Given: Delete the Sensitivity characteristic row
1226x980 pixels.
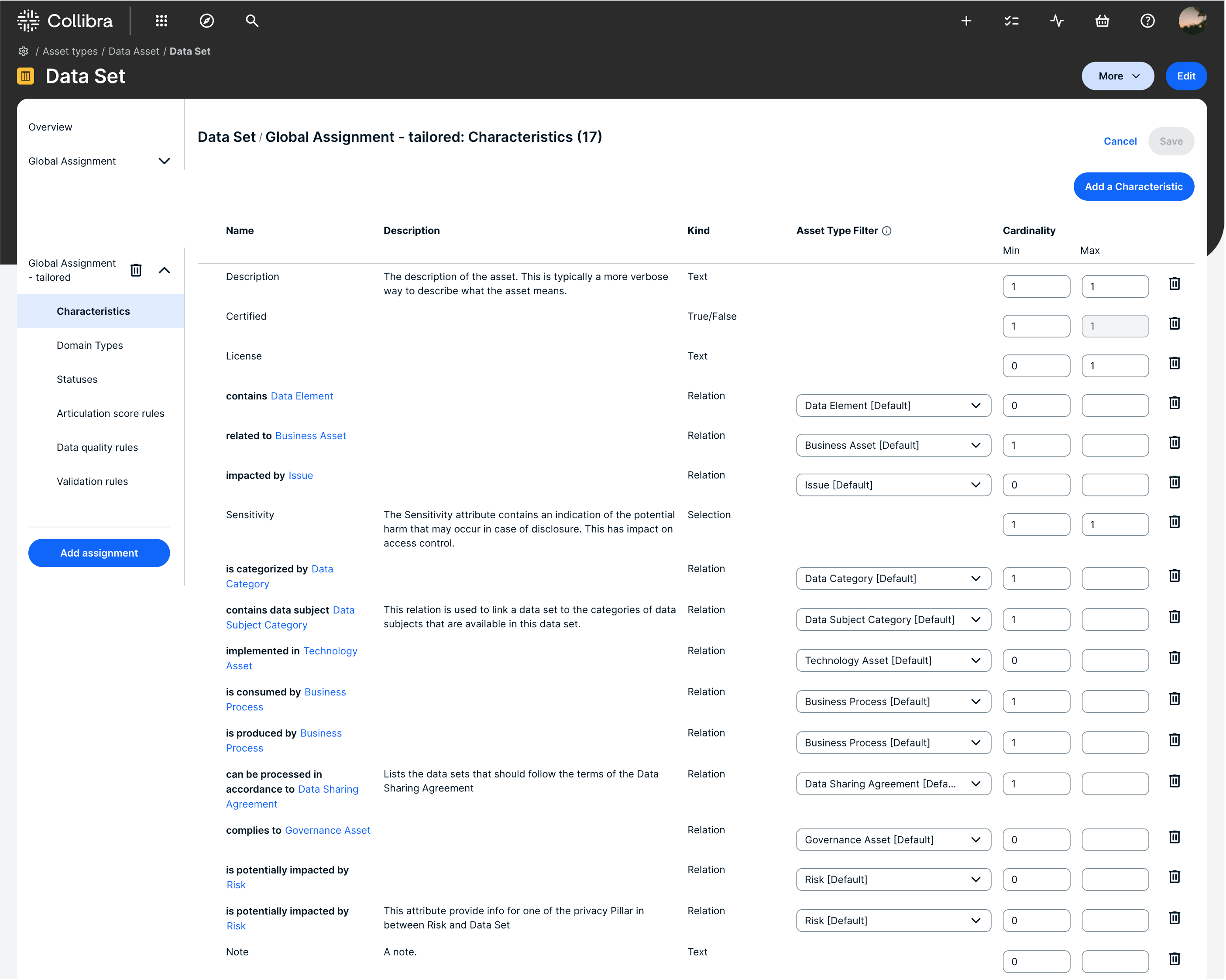Looking at the screenshot, I should (x=1175, y=522).
